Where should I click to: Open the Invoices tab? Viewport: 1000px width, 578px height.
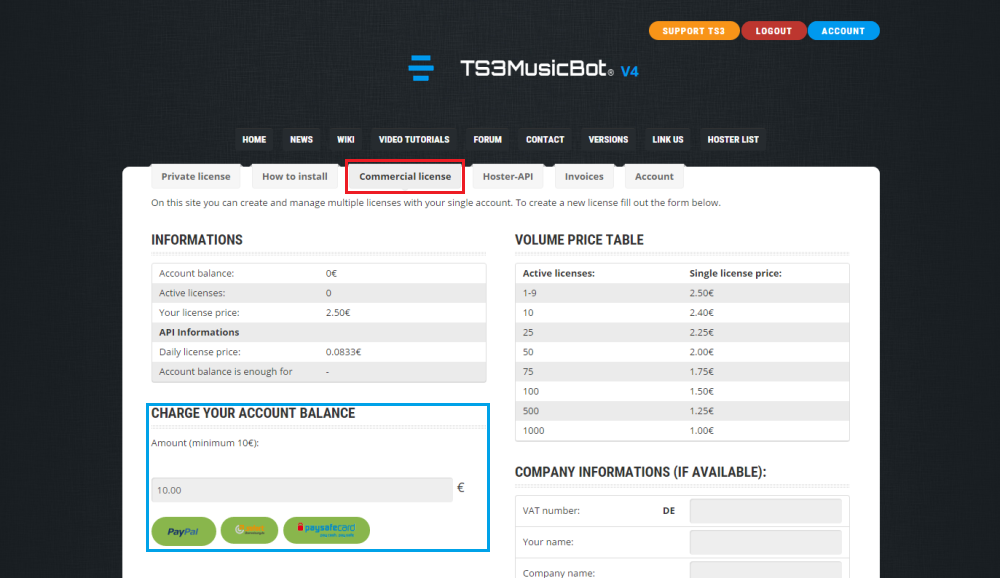coord(584,177)
